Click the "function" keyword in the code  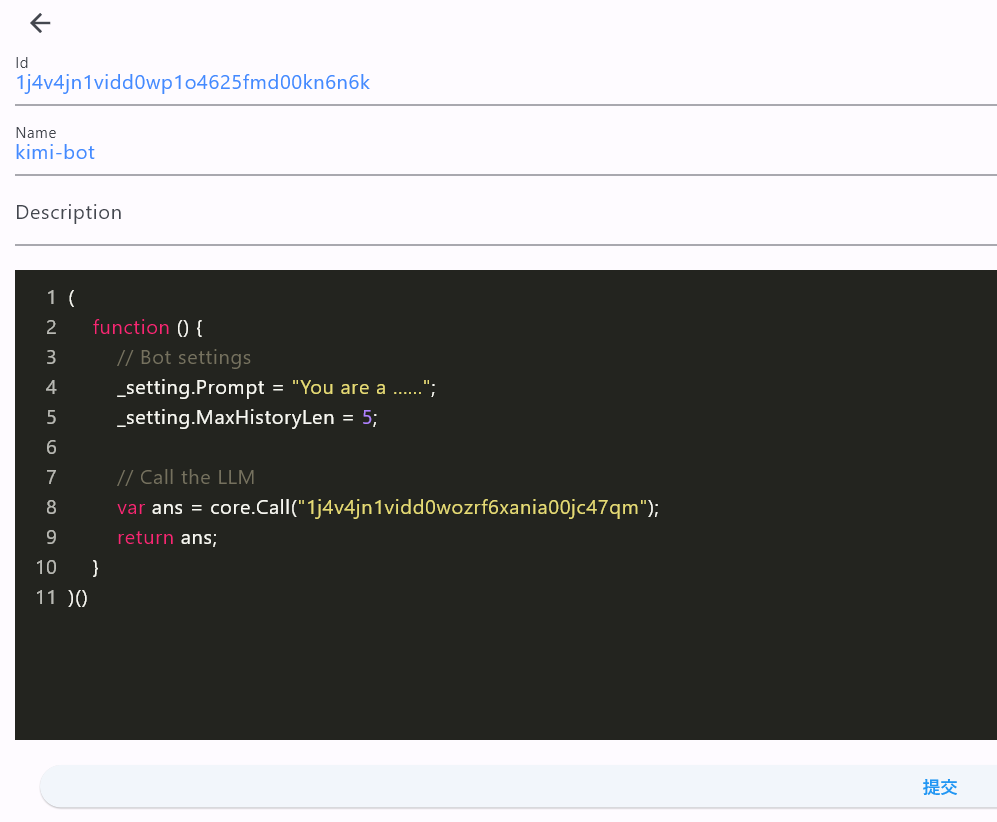(131, 328)
